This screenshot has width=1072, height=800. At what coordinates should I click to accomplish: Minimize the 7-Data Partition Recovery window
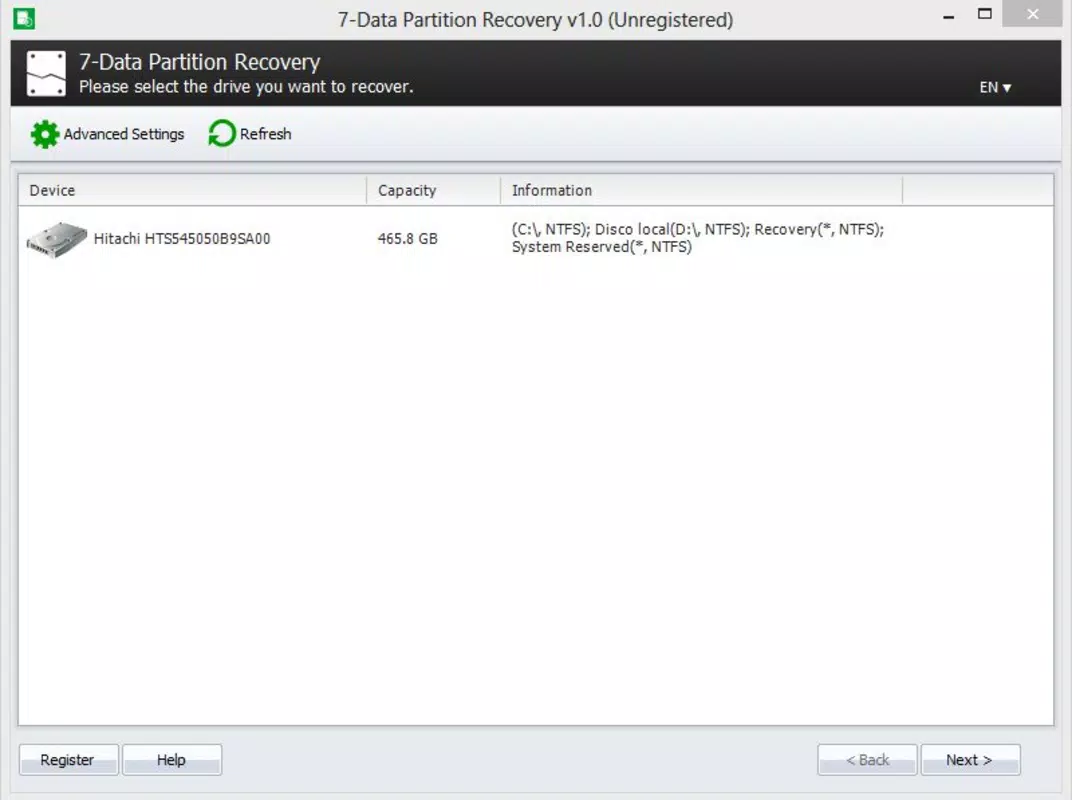[948, 16]
